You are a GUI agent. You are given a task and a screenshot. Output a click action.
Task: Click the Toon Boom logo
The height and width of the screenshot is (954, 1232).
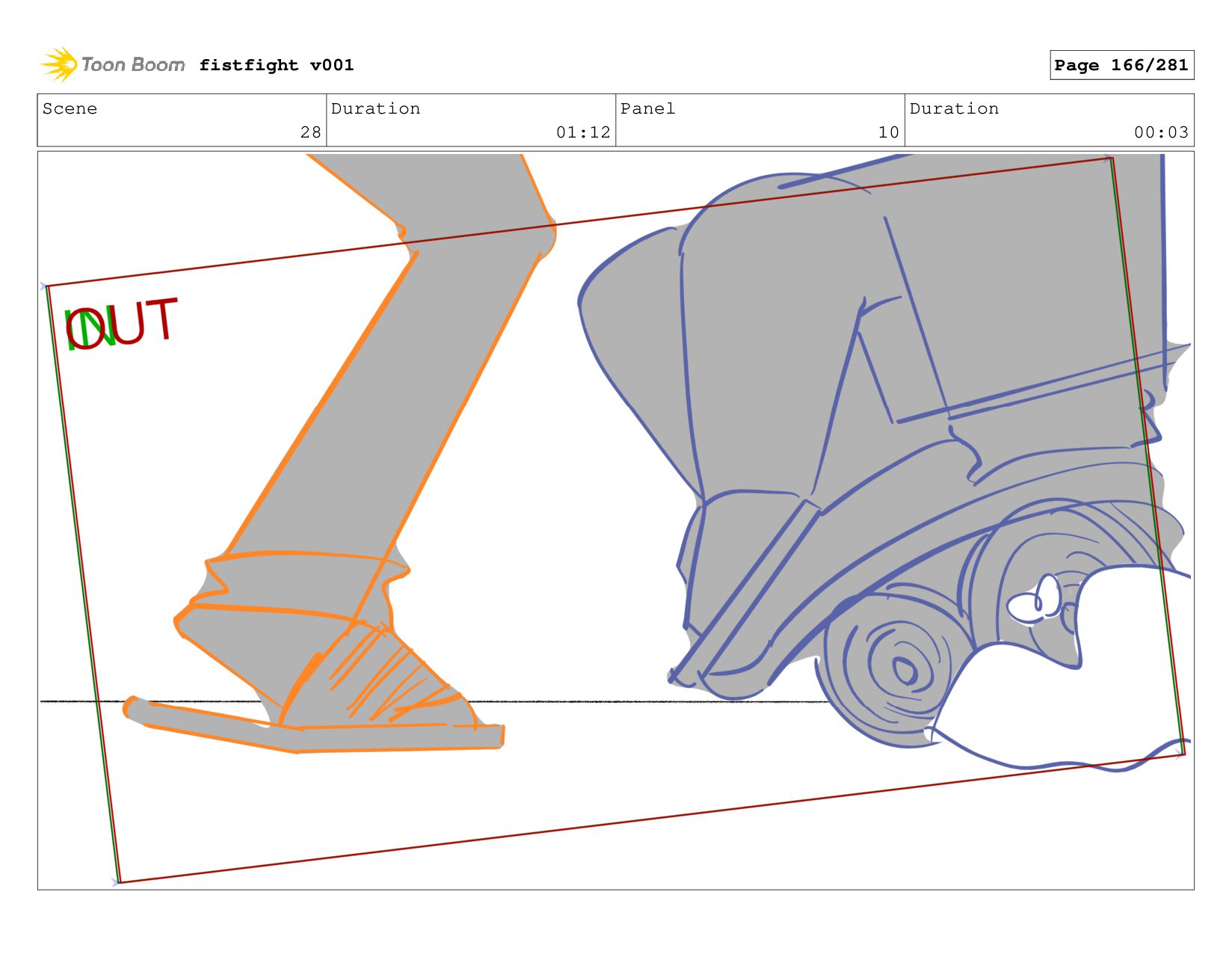(x=112, y=65)
